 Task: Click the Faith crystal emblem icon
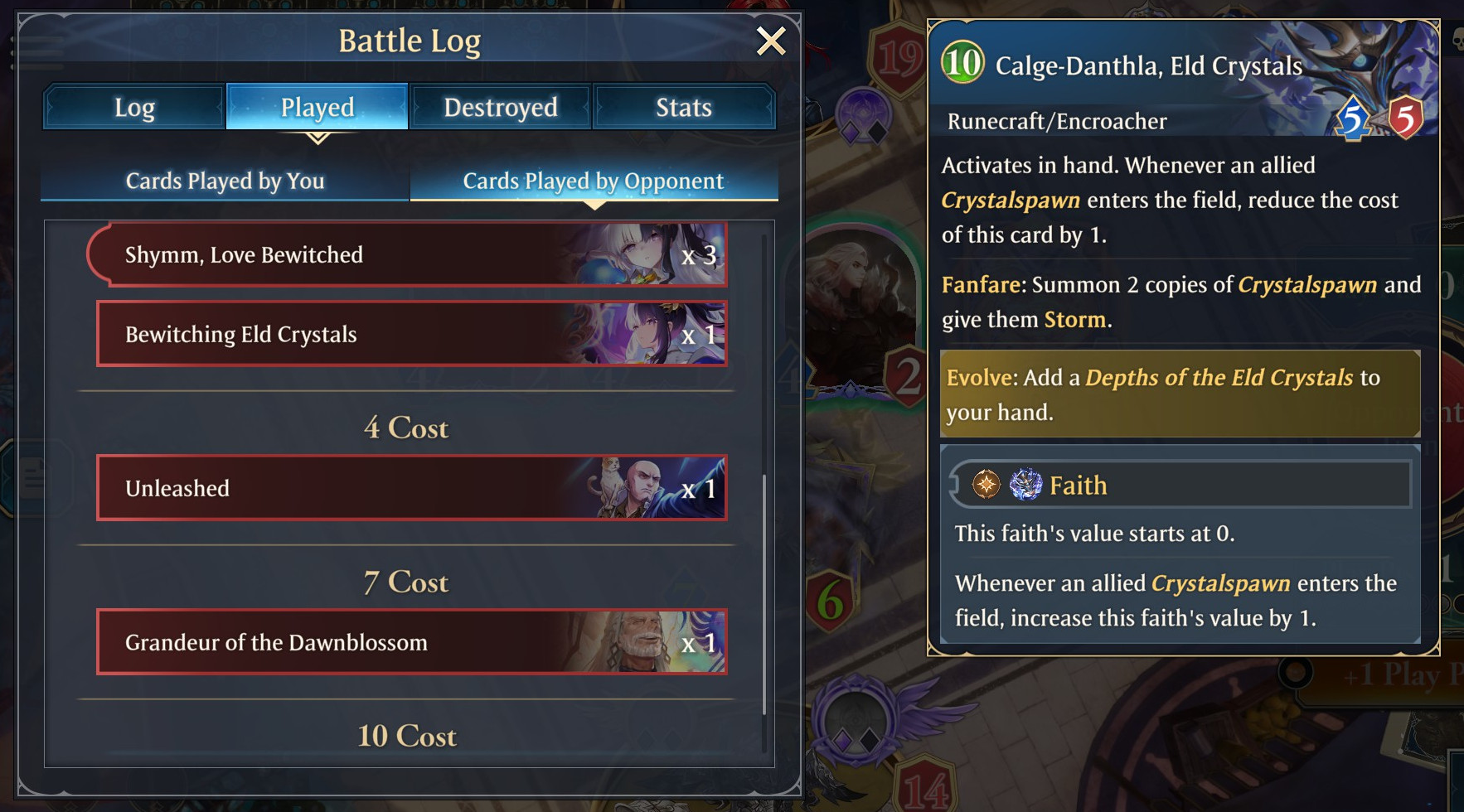coord(1025,484)
